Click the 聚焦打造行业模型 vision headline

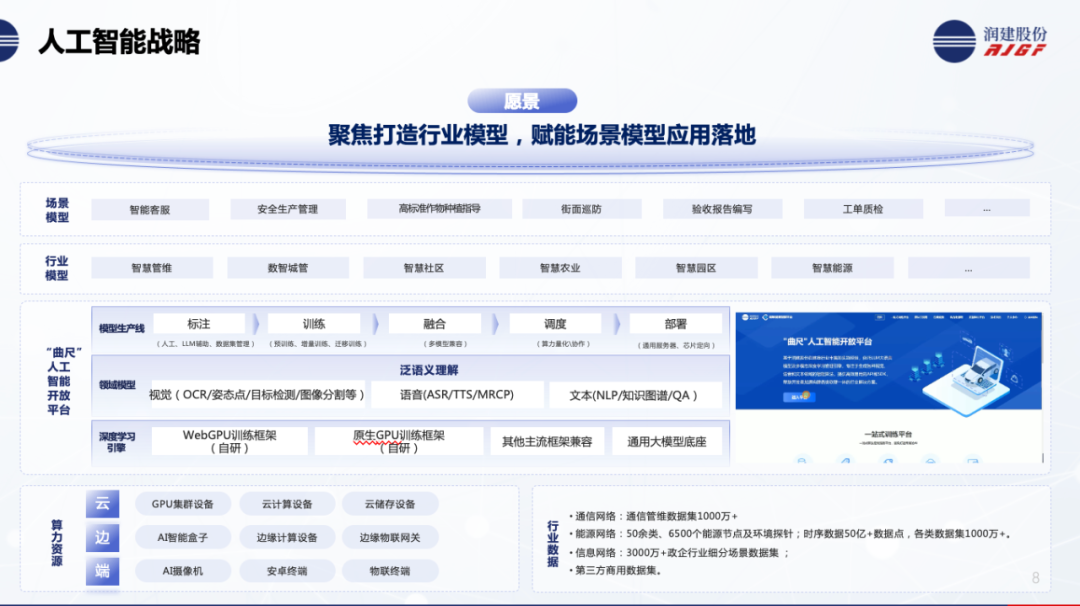tap(542, 135)
